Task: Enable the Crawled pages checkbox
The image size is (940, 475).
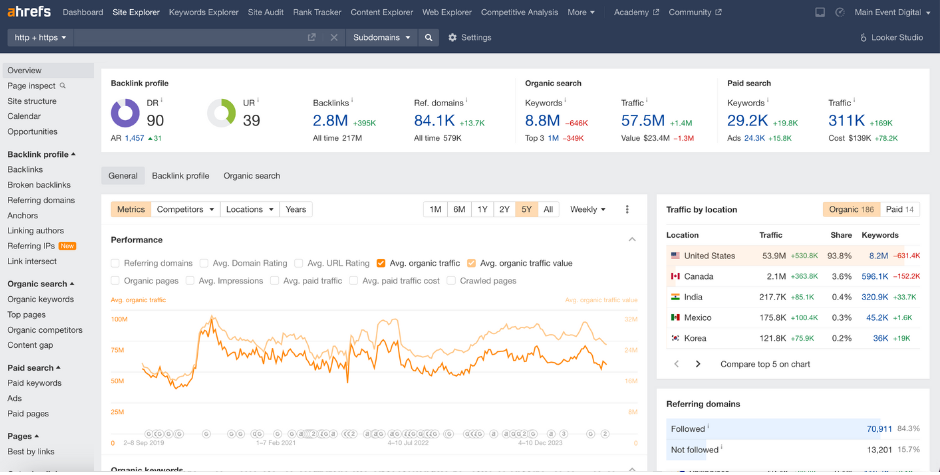Action: (452, 281)
